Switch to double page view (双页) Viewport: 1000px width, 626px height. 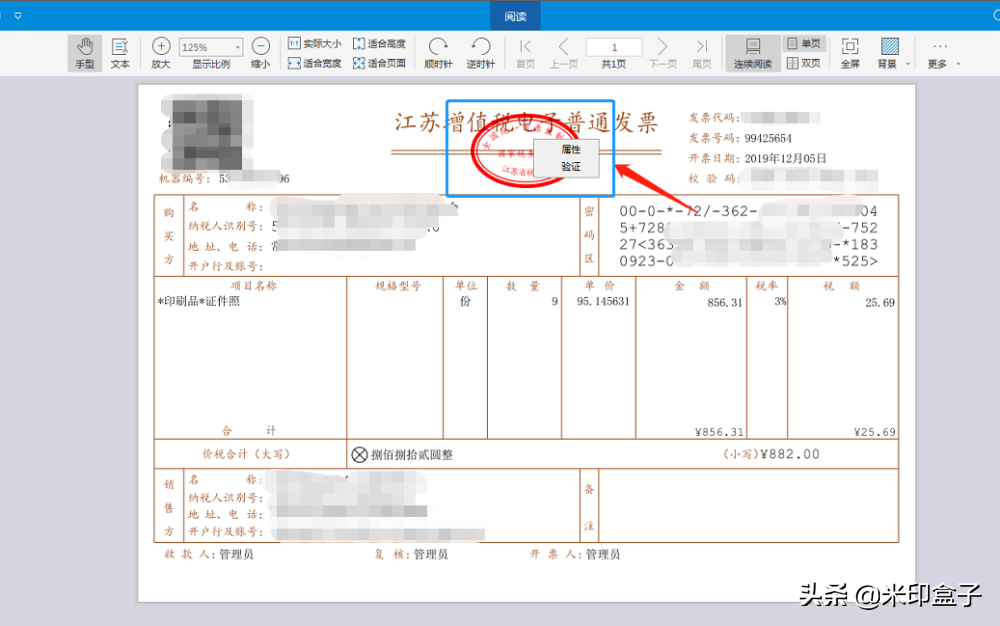click(x=804, y=63)
